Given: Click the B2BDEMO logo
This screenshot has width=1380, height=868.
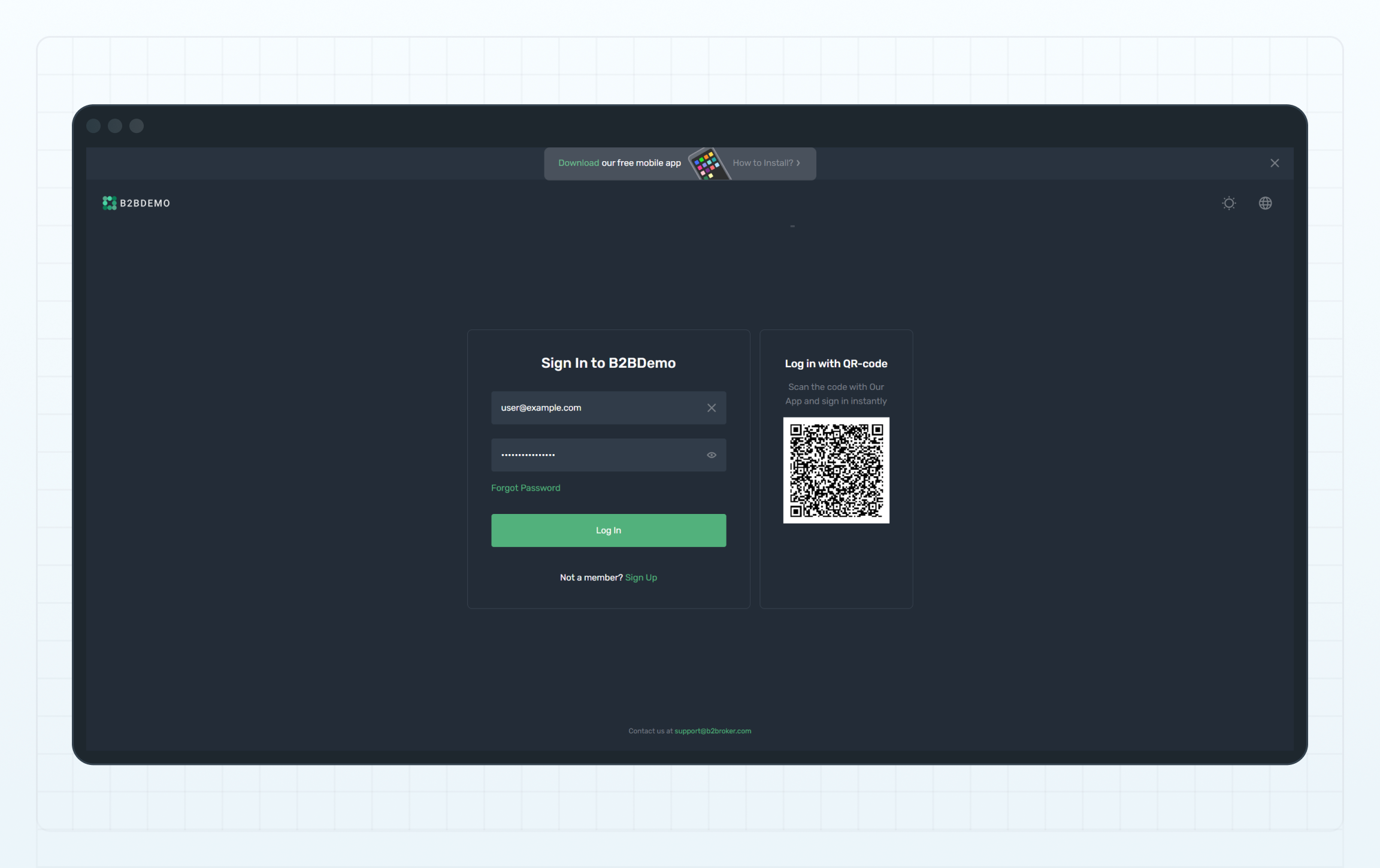Looking at the screenshot, I should coord(136,203).
